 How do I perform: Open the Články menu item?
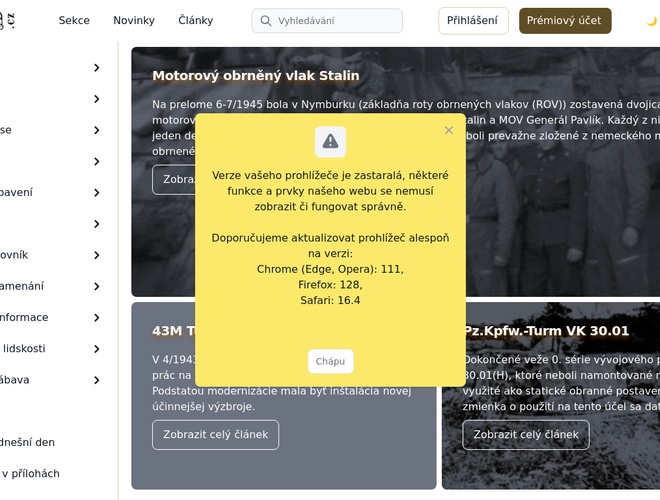click(195, 21)
